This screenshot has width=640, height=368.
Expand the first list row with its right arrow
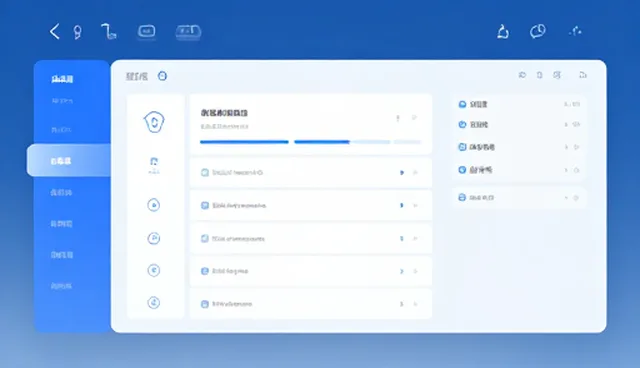(415, 173)
